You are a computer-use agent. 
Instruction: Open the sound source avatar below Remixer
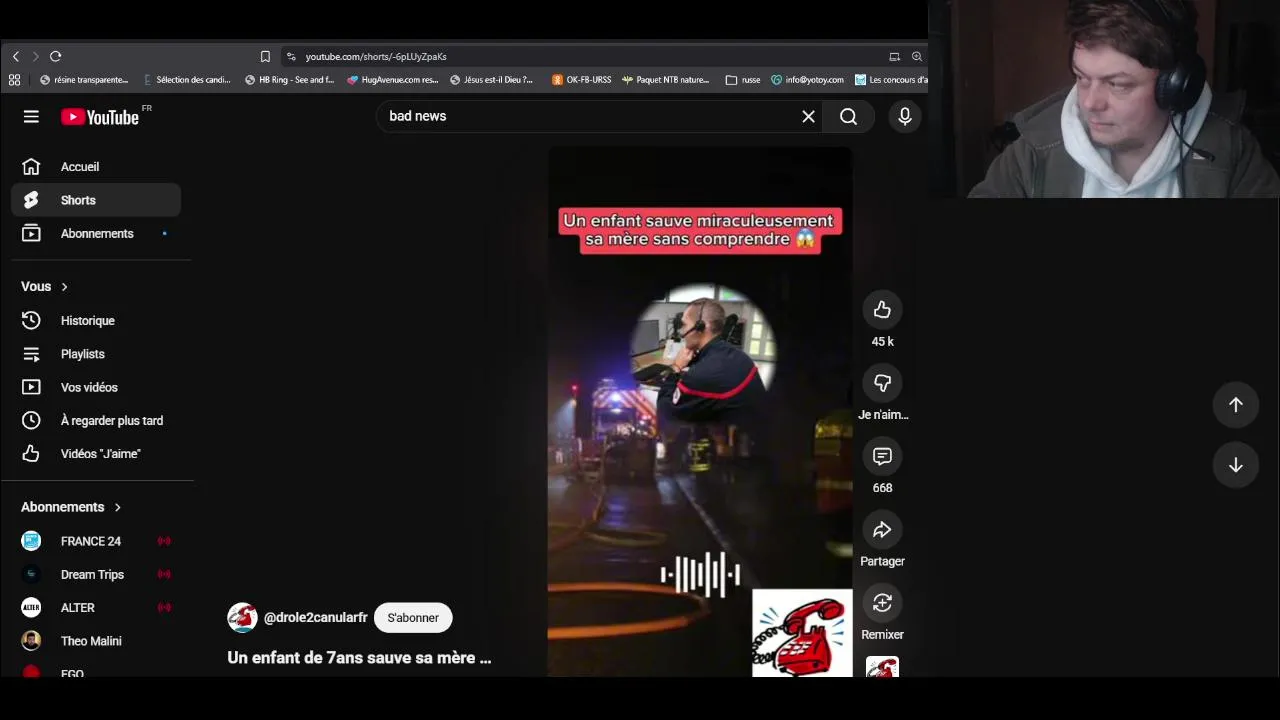pos(882,667)
